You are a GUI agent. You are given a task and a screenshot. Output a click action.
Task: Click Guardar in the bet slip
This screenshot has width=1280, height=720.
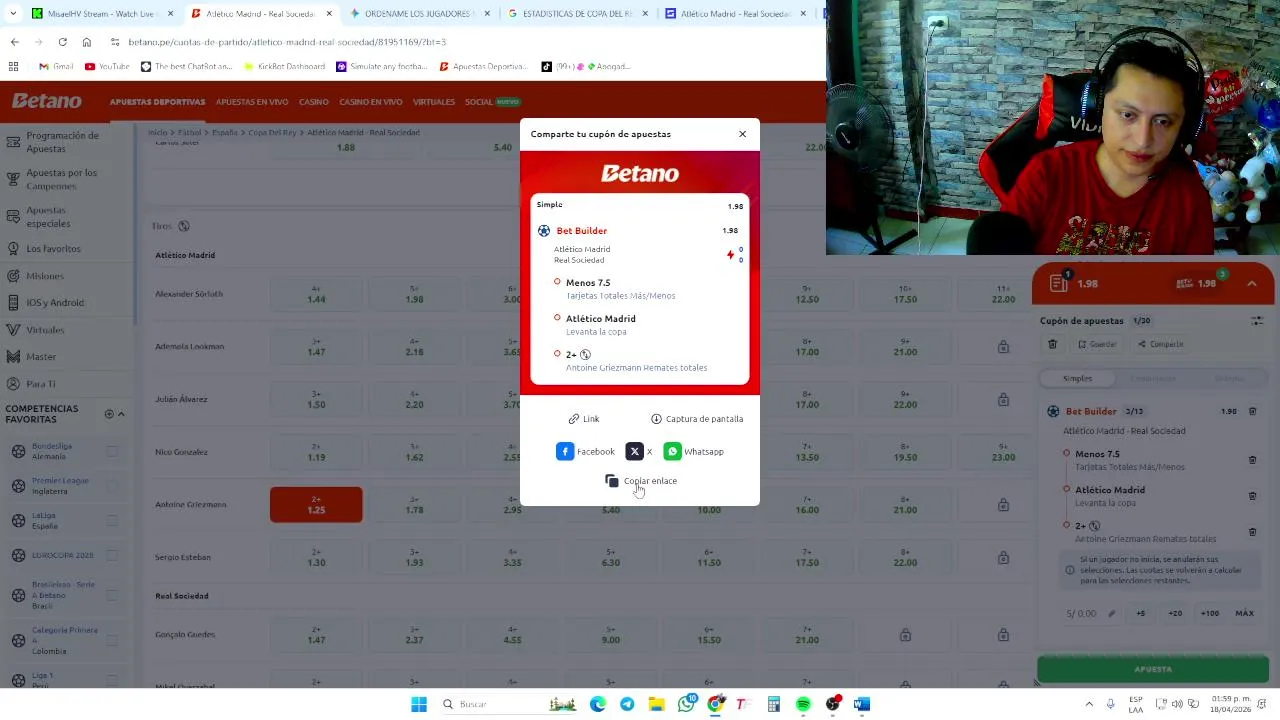(1097, 344)
